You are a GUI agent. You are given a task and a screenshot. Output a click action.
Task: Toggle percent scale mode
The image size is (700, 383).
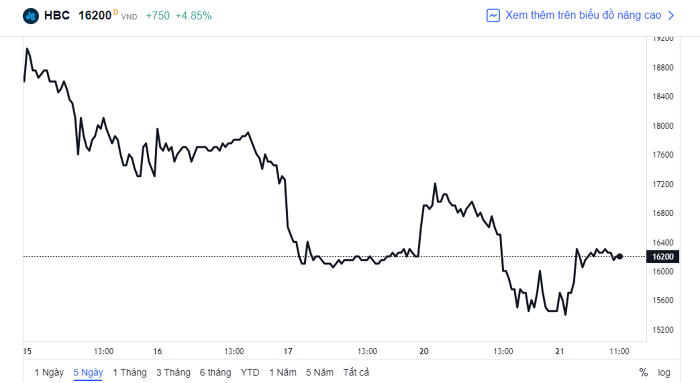pyautogui.click(x=643, y=372)
